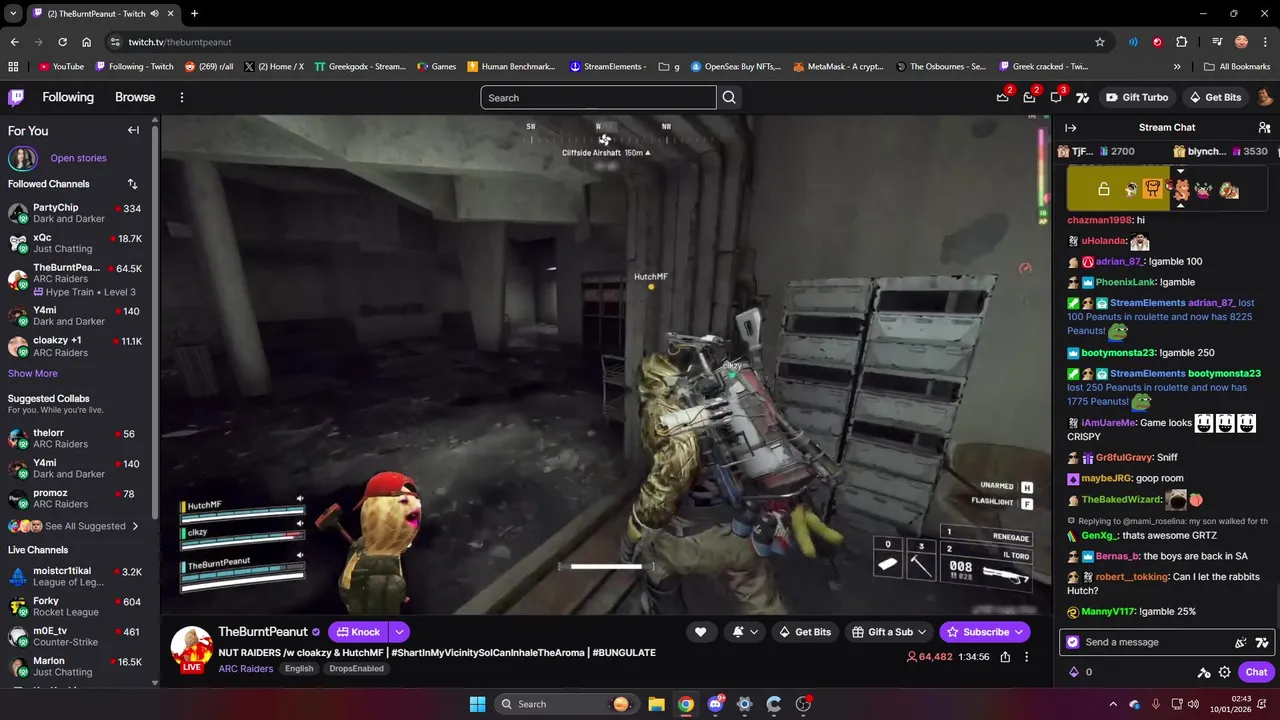Click the browser address bar URL
The height and width of the screenshot is (720, 1280).
tap(180, 42)
